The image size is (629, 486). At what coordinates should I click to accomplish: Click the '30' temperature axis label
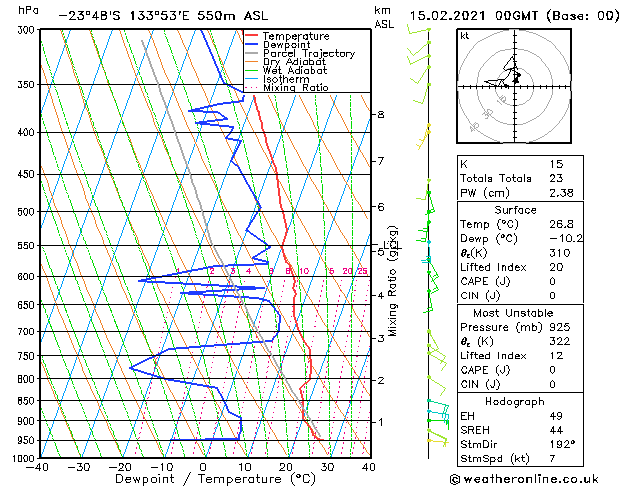pyautogui.click(x=327, y=467)
